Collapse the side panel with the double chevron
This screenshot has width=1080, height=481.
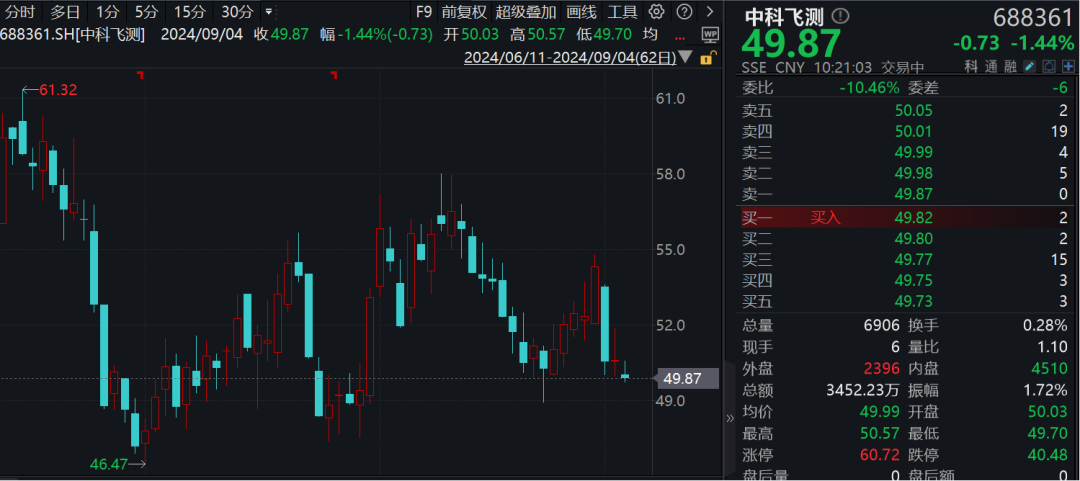pos(730,418)
